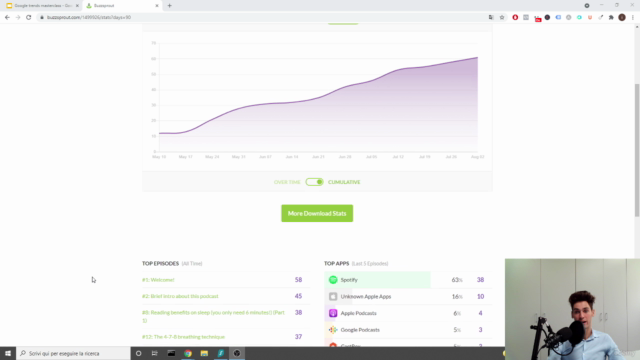Open Chrome from the taskbar
Viewport: 640px width, 360px height.
coord(188,353)
